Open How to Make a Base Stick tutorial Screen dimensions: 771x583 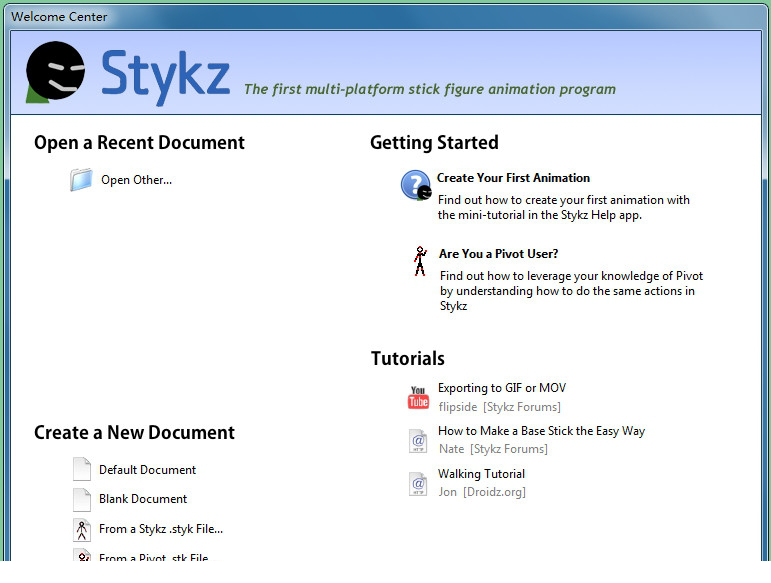pyautogui.click(x=541, y=431)
